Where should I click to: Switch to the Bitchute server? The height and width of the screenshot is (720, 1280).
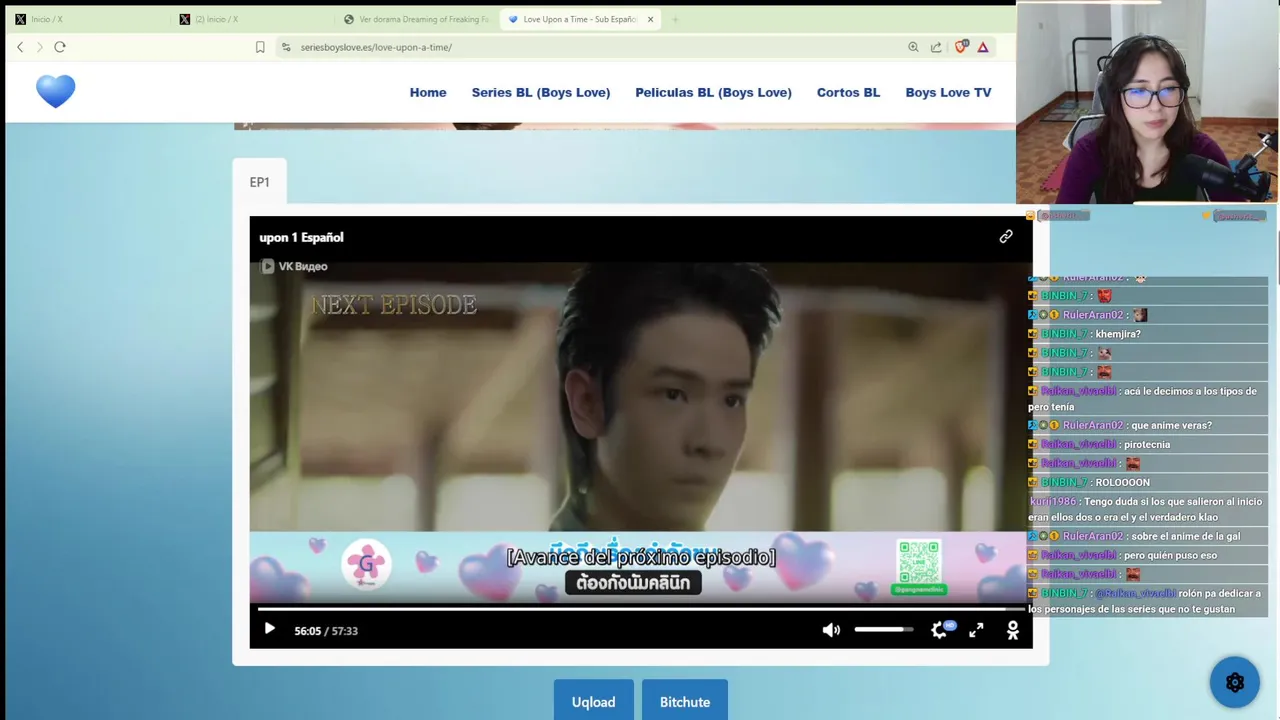[685, 702]
